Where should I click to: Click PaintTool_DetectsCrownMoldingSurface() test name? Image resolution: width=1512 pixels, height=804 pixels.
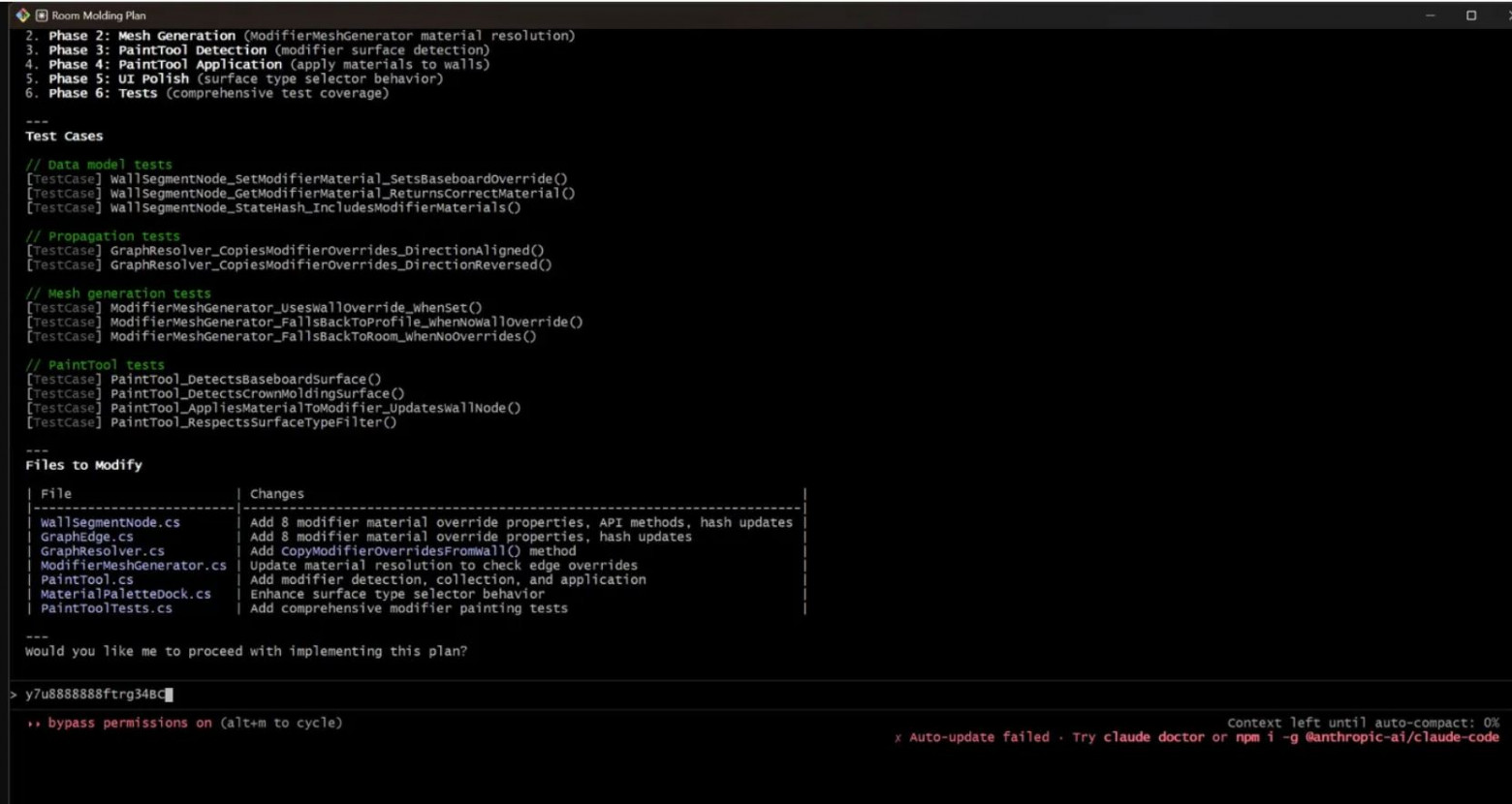point(258,394)
